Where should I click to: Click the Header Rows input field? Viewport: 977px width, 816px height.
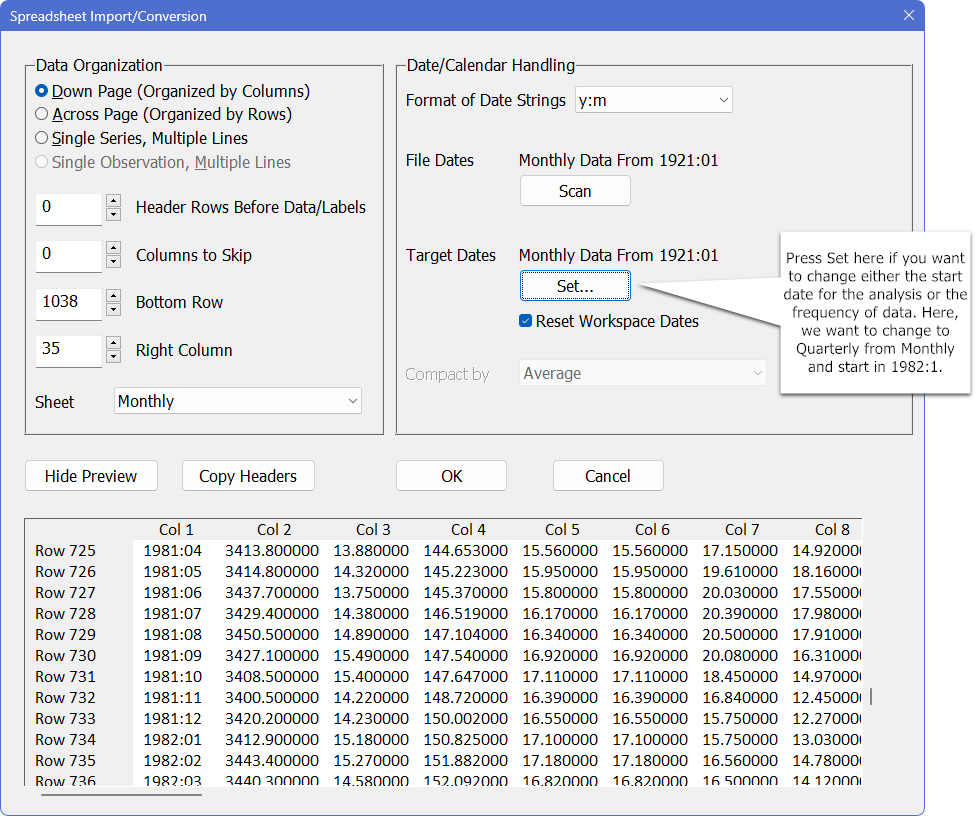point(69,208)
